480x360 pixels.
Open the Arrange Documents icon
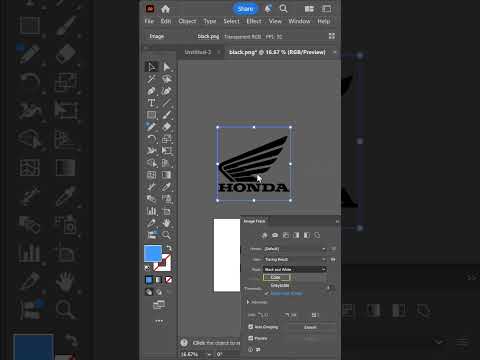(x=309, y=9)
